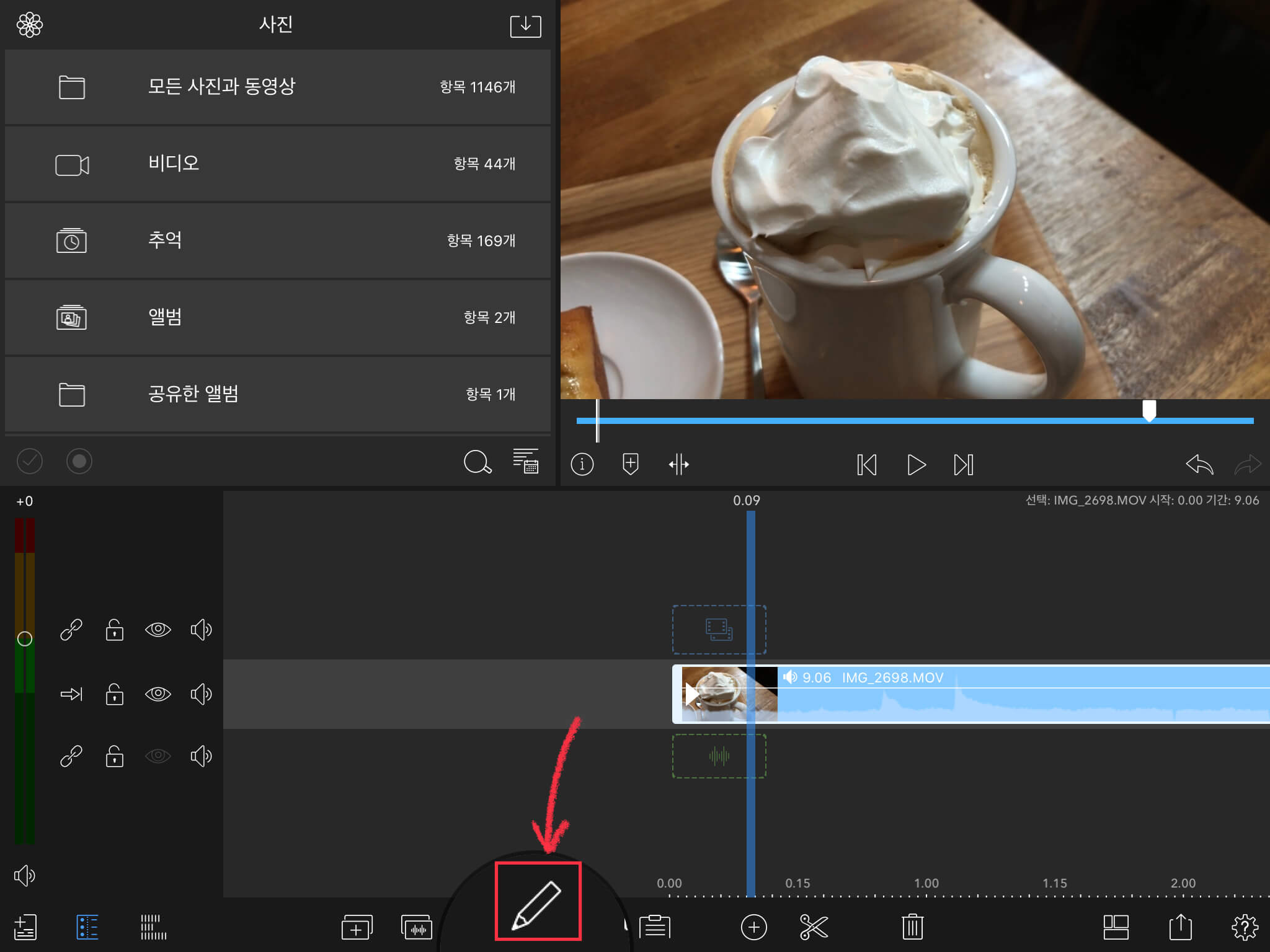Click the audio waveform insert icon
The width and height of the screenshot is (1270, 952).
416,928
